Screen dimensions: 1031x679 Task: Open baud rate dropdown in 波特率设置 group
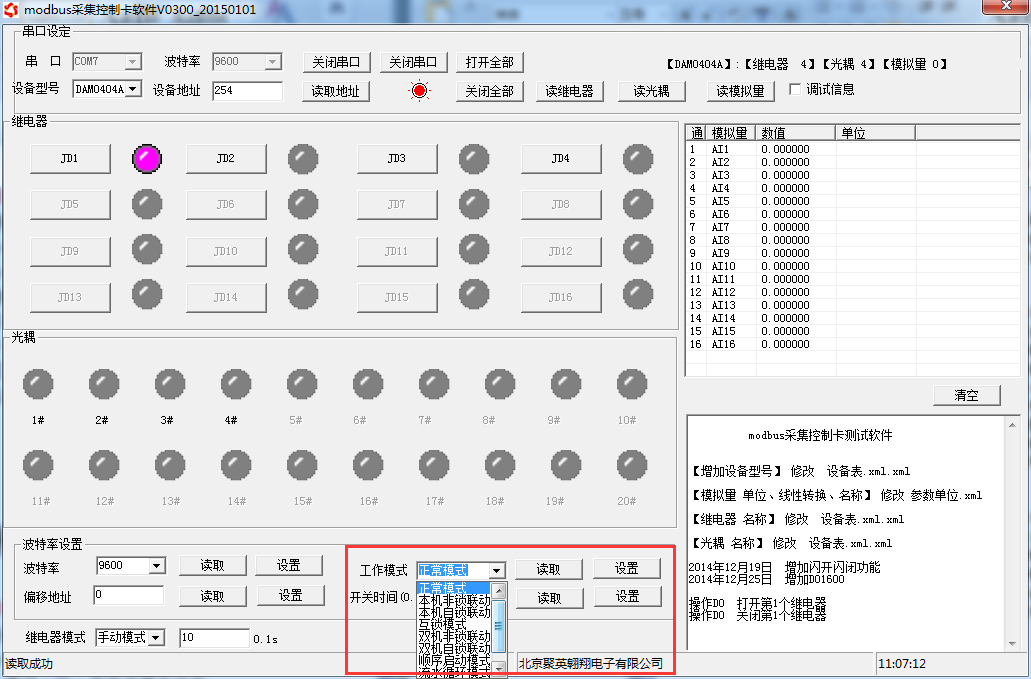156,566
